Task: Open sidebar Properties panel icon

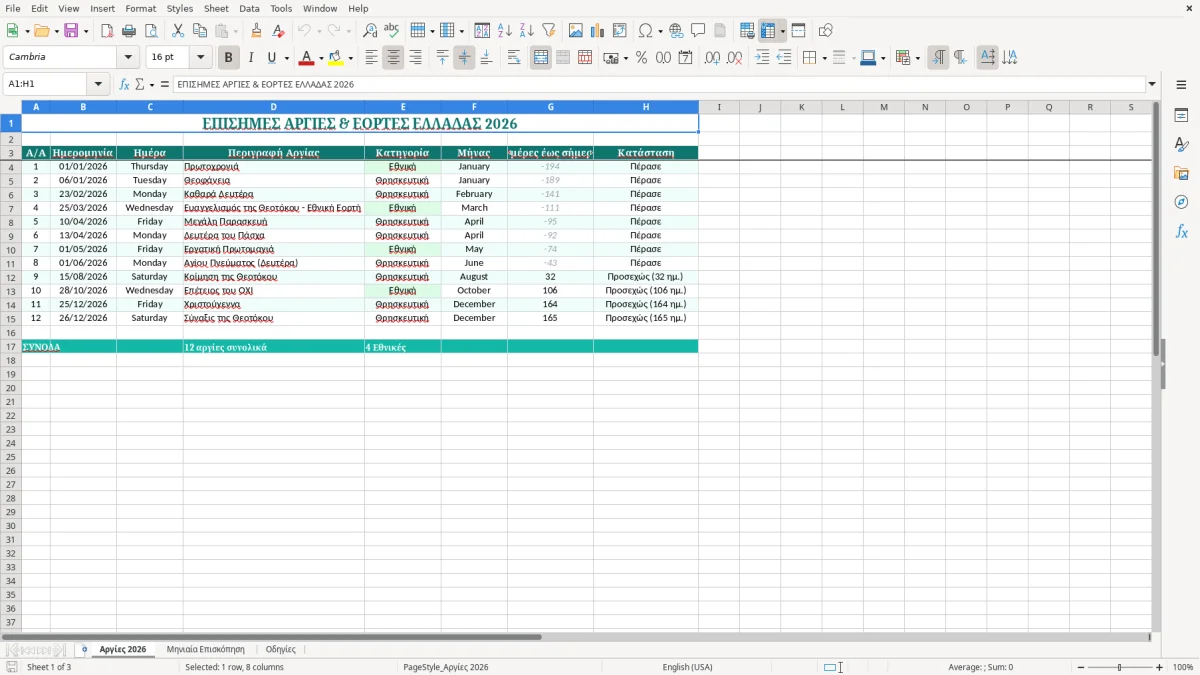Action: pyautogui.click(x=1181, y=116)
